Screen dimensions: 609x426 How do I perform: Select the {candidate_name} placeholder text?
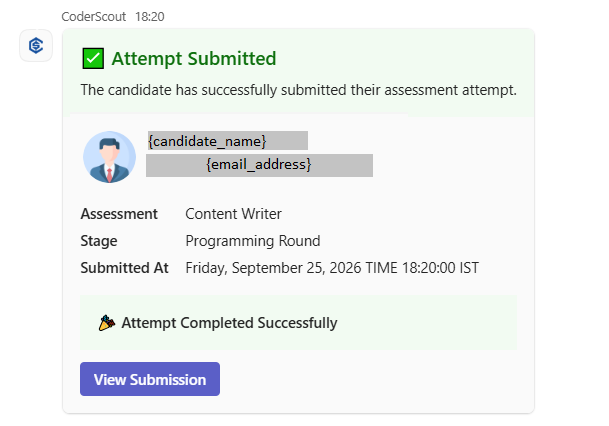(207, 141)
